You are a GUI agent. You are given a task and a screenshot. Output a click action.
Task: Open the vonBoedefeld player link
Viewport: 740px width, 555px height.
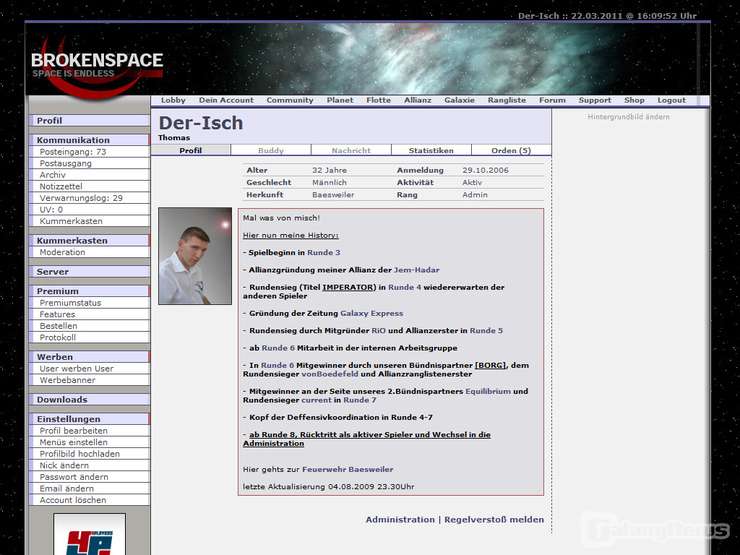click(x=330, y=374)
